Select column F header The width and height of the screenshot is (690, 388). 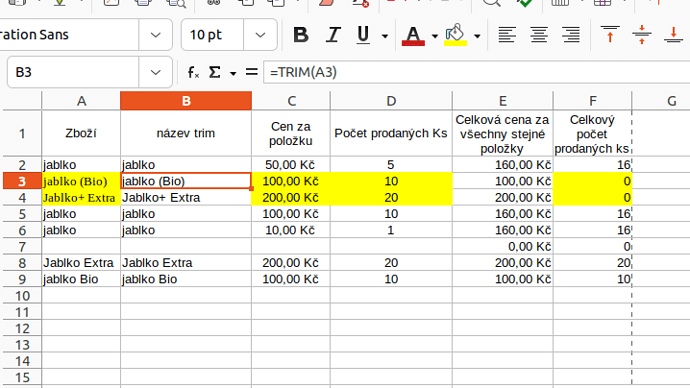click(x=593, y=101)
